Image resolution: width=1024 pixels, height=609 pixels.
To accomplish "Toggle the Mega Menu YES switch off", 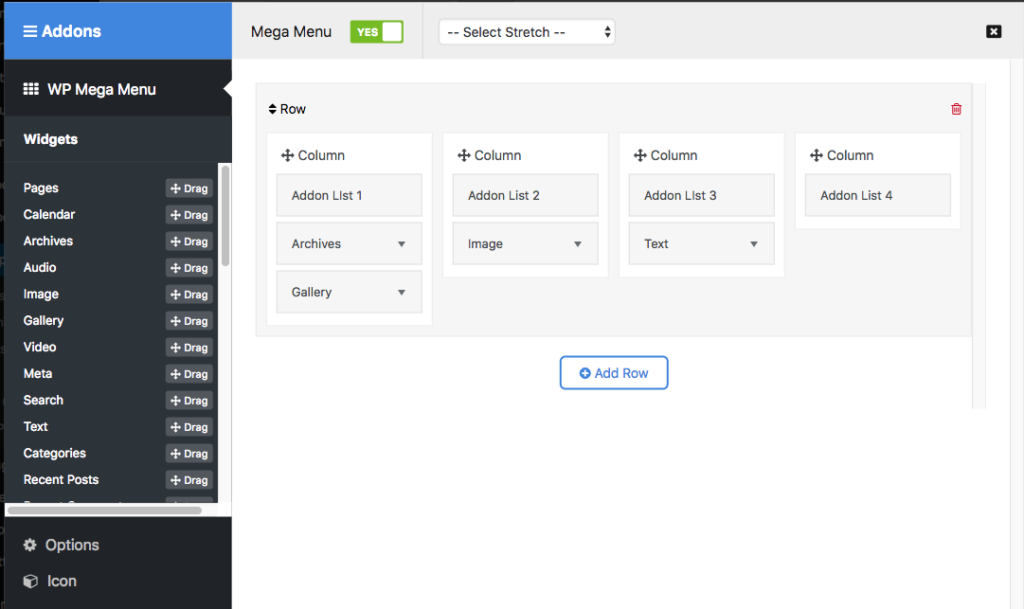I will 376,32.
